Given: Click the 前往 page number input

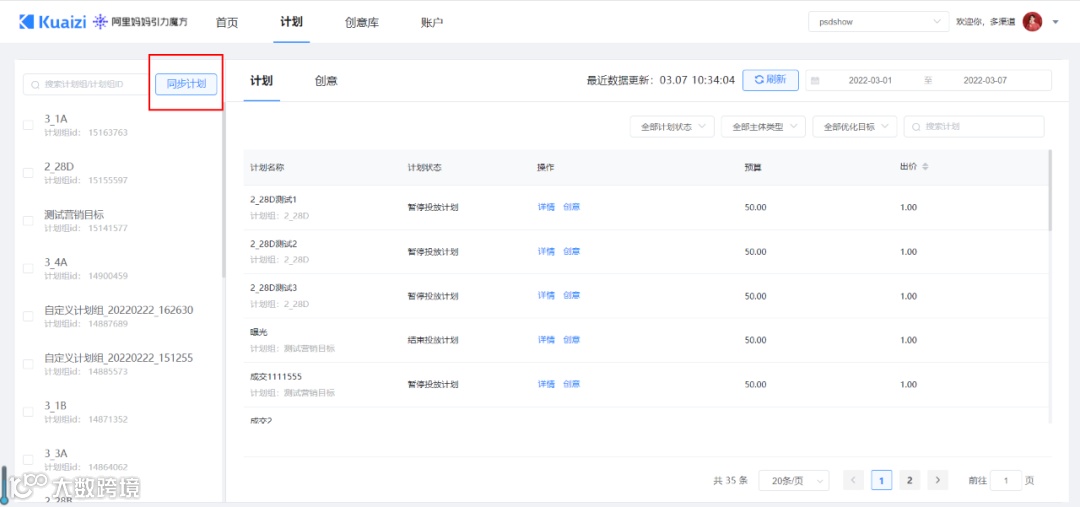Looking at the screenshot, I should pyautogui.click(x=1006, y=481).
